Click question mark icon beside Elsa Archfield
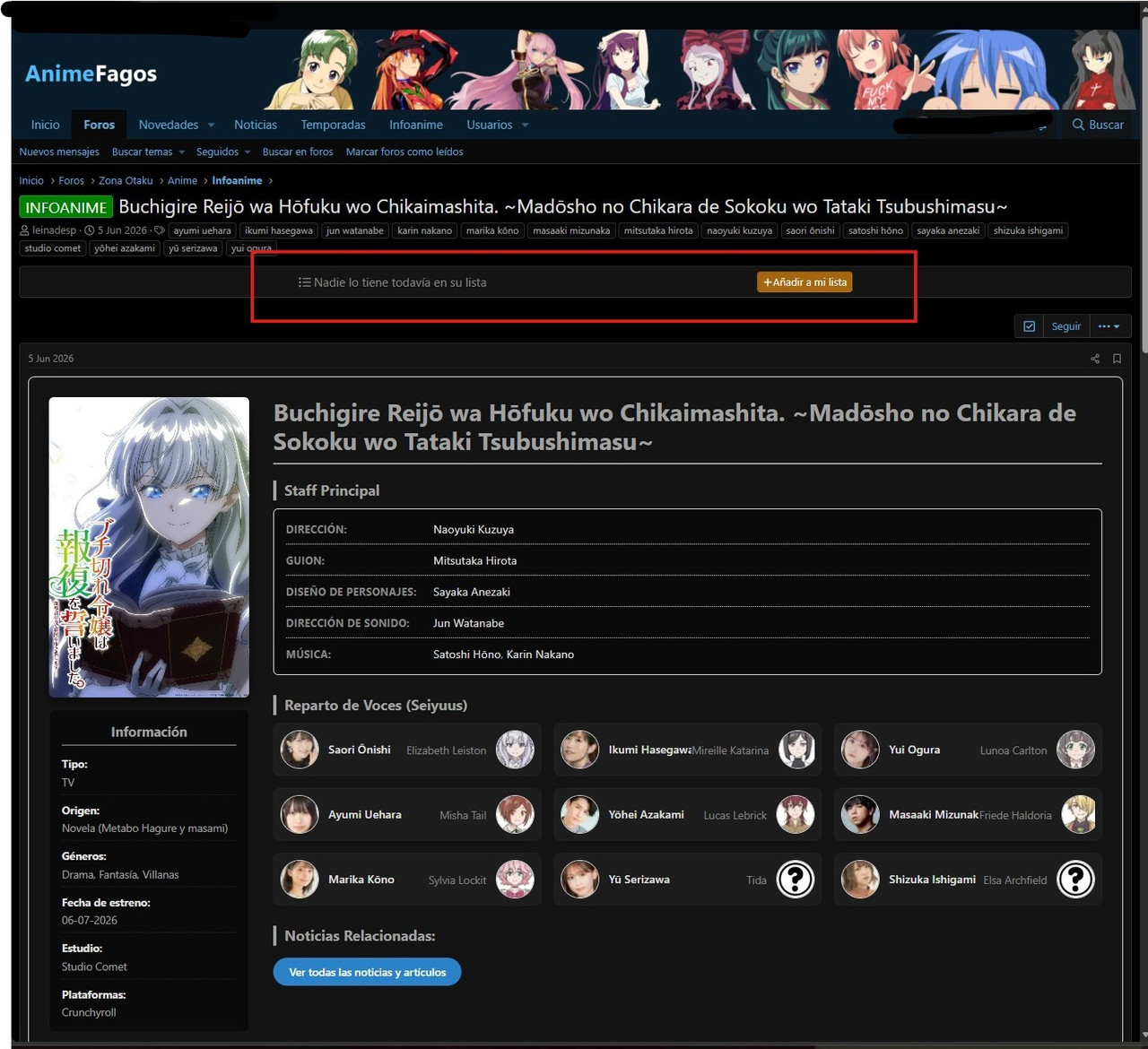Screen dimensions: 1148x1049 [x=1075, y=880]
